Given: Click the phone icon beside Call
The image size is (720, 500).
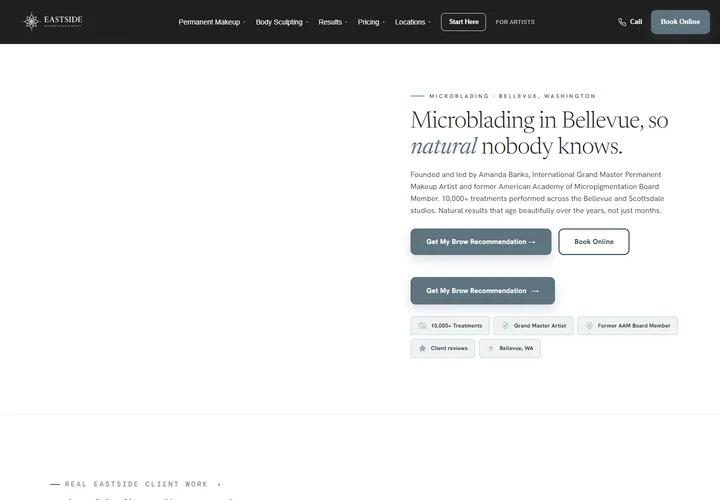Looking at the screenshot, I should (622, 22).
